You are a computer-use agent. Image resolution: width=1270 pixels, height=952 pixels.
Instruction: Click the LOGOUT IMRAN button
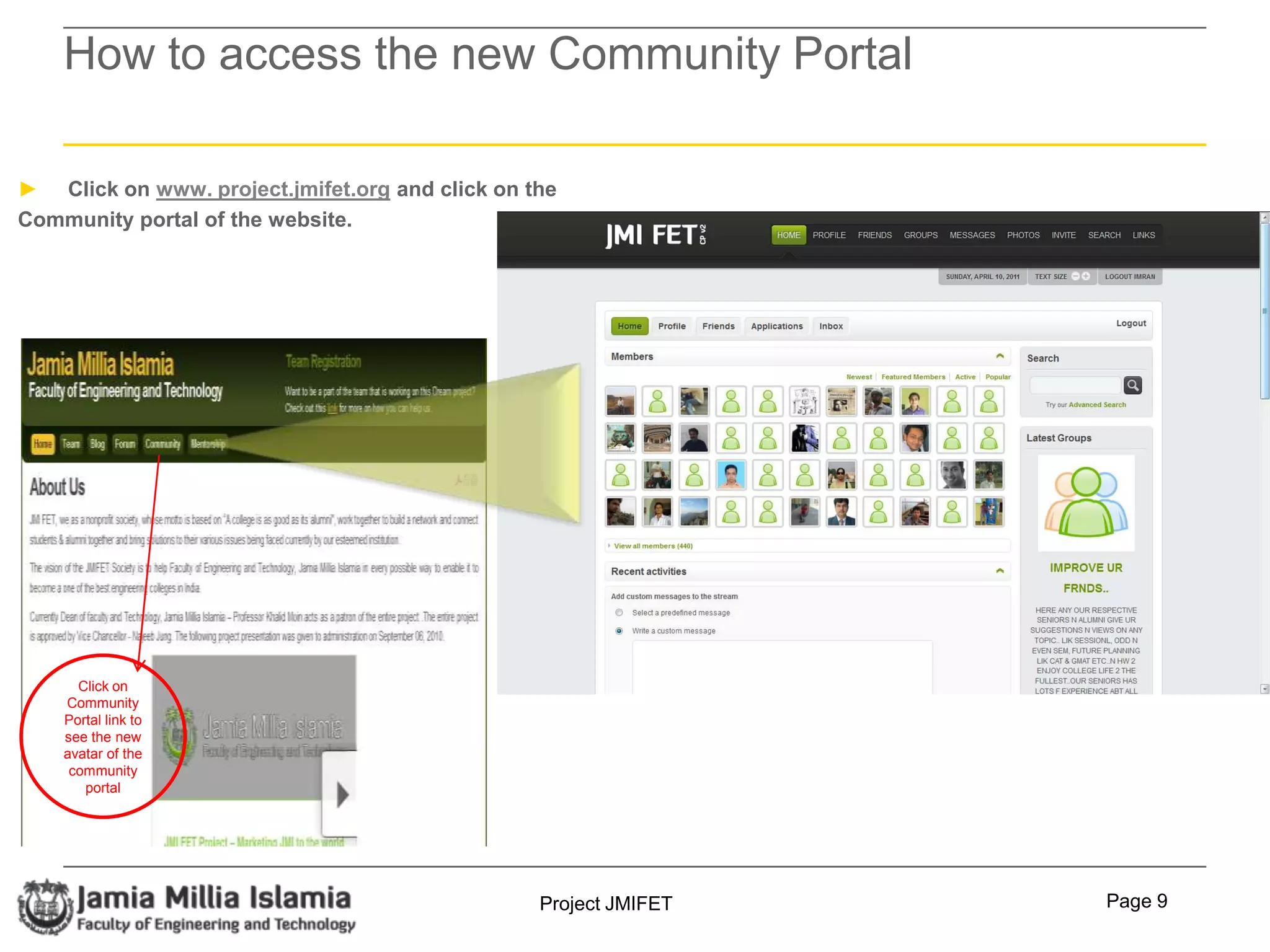[1129, 276]
